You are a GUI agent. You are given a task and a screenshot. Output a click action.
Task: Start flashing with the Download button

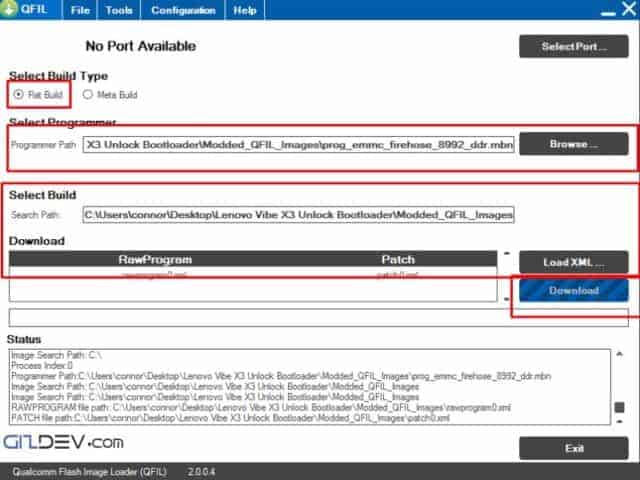[573, 291]
